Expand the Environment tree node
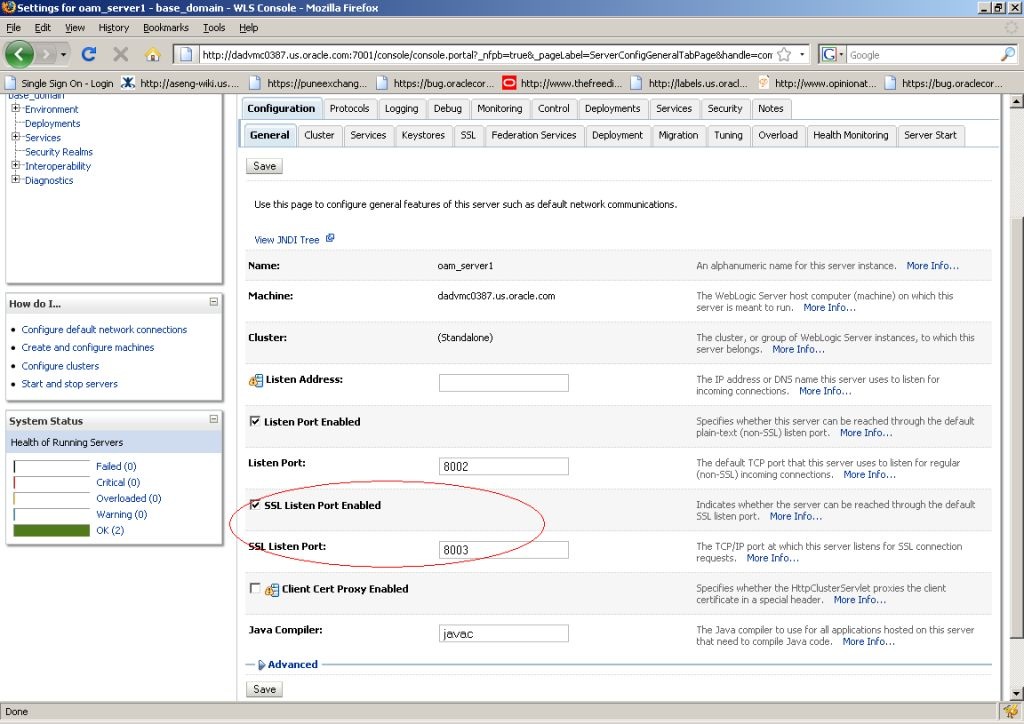 [16, 108]
